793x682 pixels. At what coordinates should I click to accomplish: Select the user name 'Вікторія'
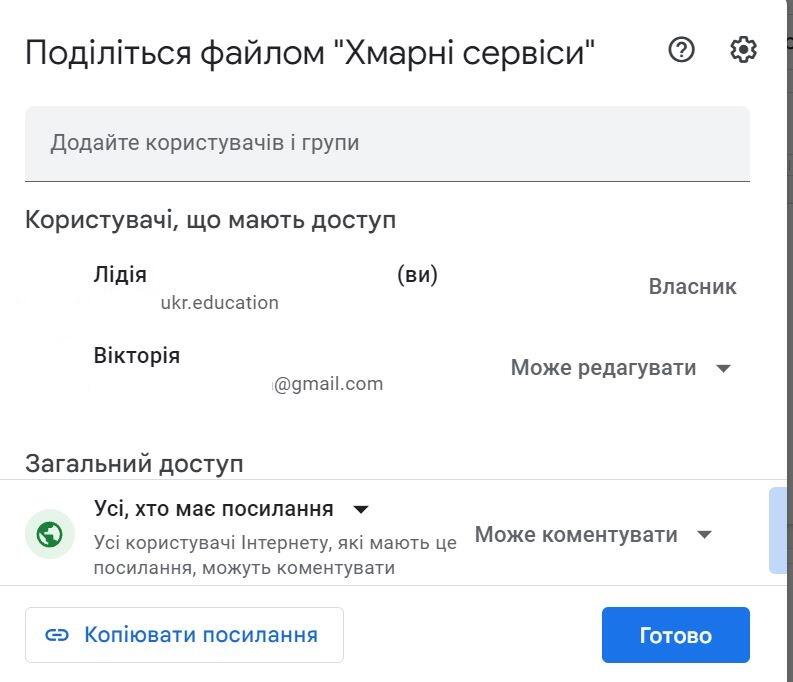[x=137, y=355]
